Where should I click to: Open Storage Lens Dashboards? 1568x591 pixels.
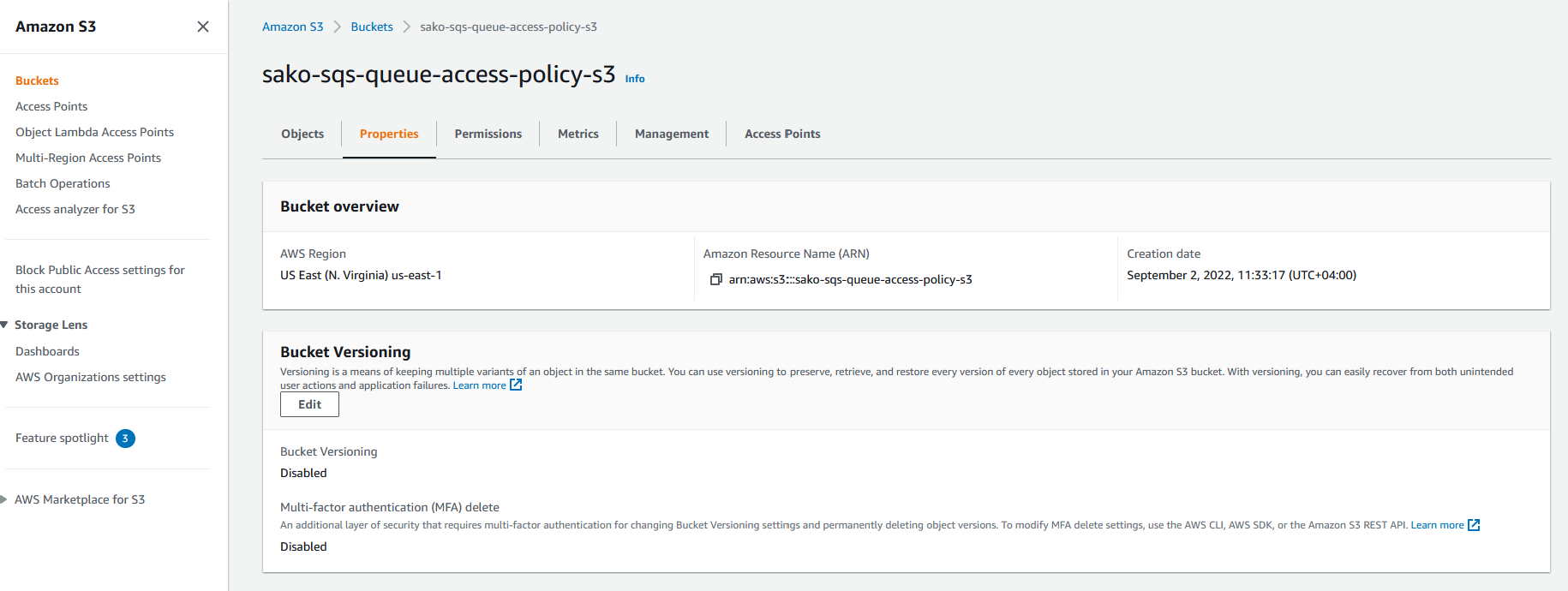pos(47,351)
